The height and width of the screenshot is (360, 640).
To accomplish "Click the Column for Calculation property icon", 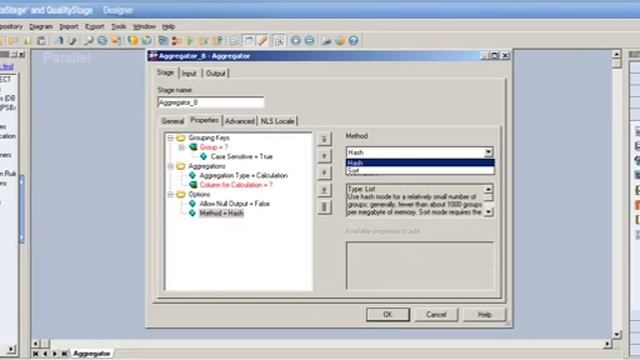I will [x=193, y=185].
